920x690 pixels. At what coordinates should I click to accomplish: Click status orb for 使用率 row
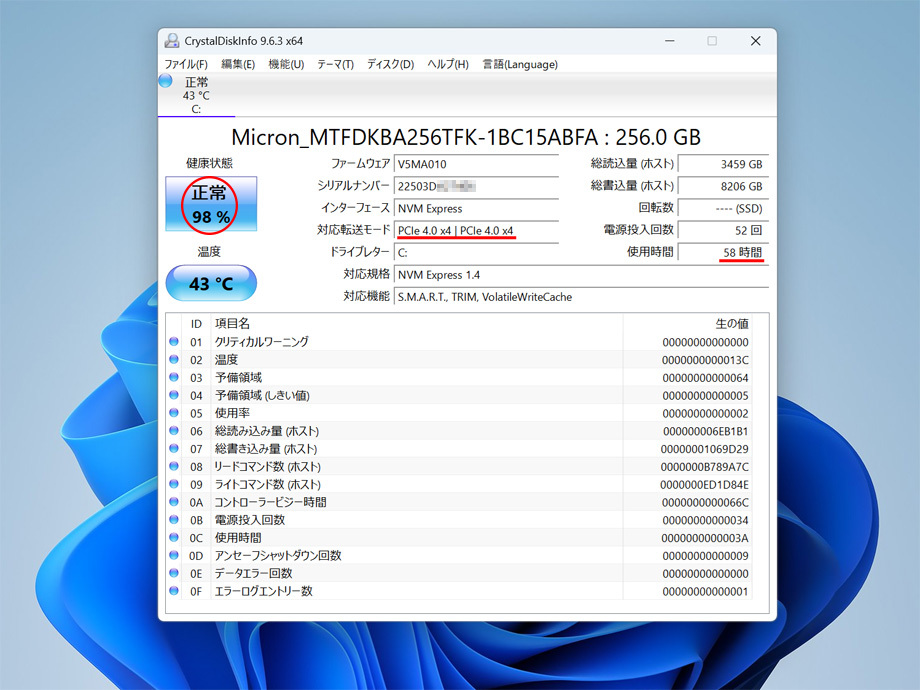click(174, 412)
